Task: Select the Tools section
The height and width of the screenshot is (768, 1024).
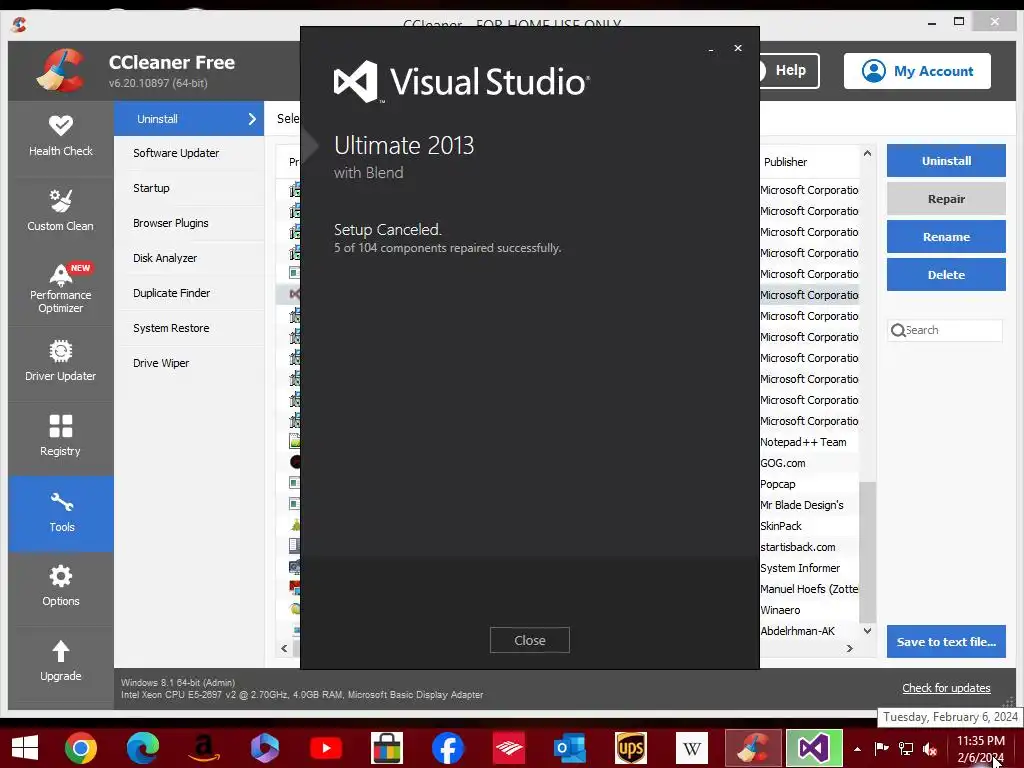Action: (61, 513)
